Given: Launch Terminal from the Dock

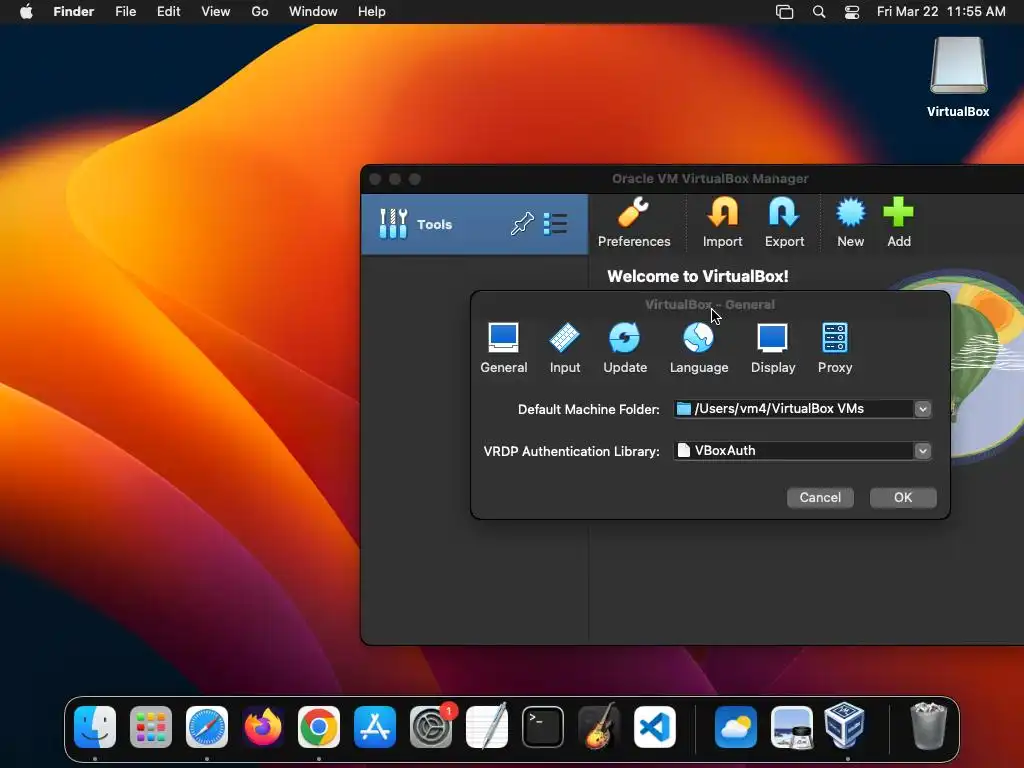Looking at the screenshot, I should click(543, 727).
